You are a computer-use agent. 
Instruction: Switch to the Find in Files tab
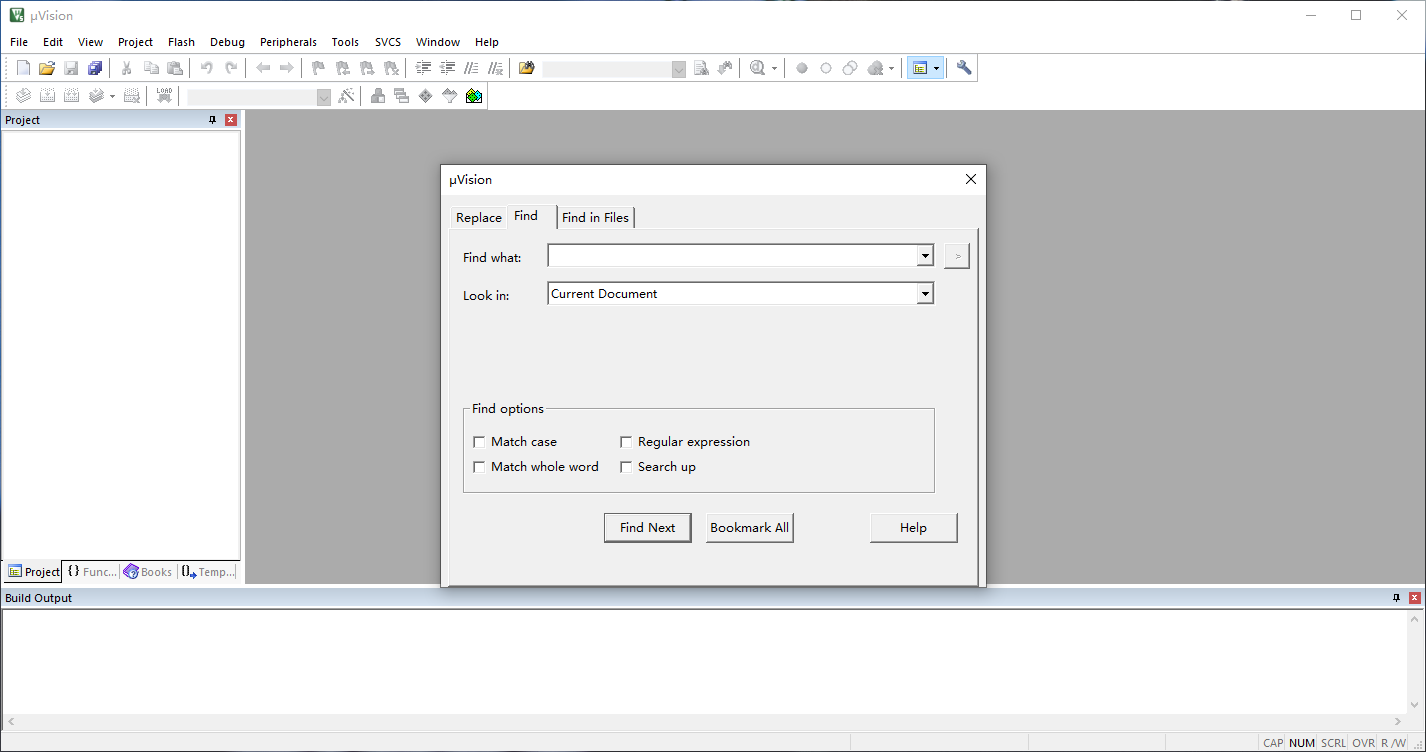pyautogui.click(x=595, y=217)
